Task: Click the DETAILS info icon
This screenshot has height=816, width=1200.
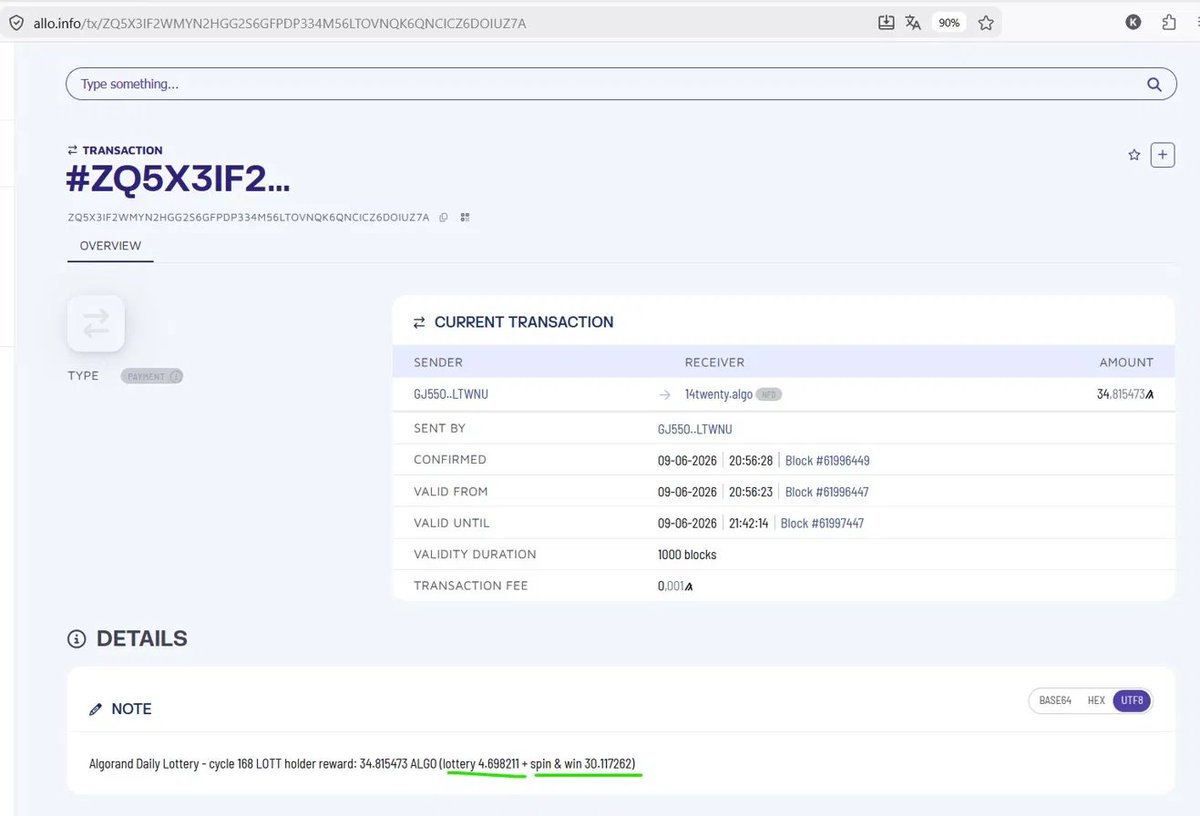Action: tap(76, 639)
